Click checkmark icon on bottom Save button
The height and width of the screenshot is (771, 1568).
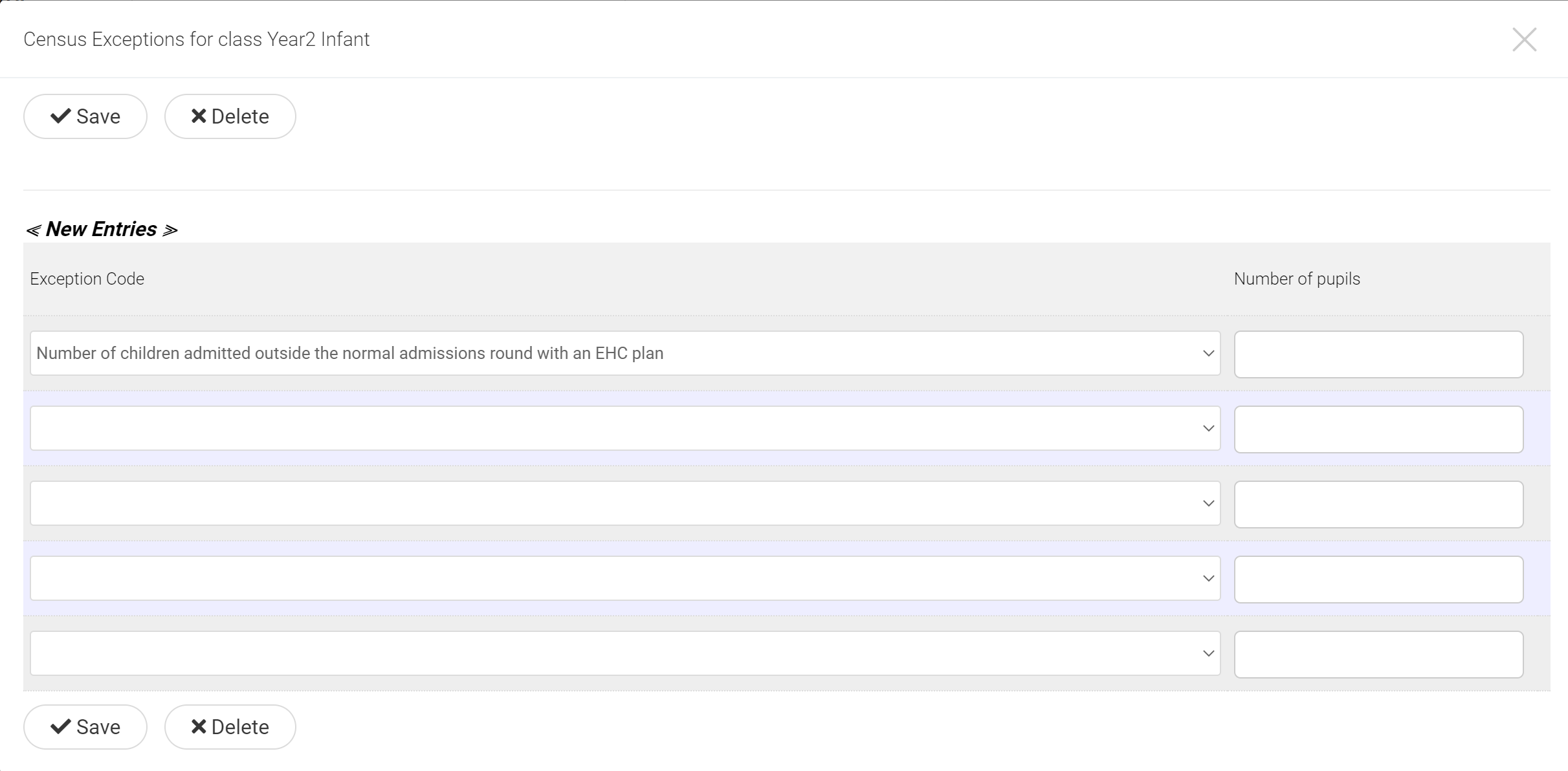(61, 726)
